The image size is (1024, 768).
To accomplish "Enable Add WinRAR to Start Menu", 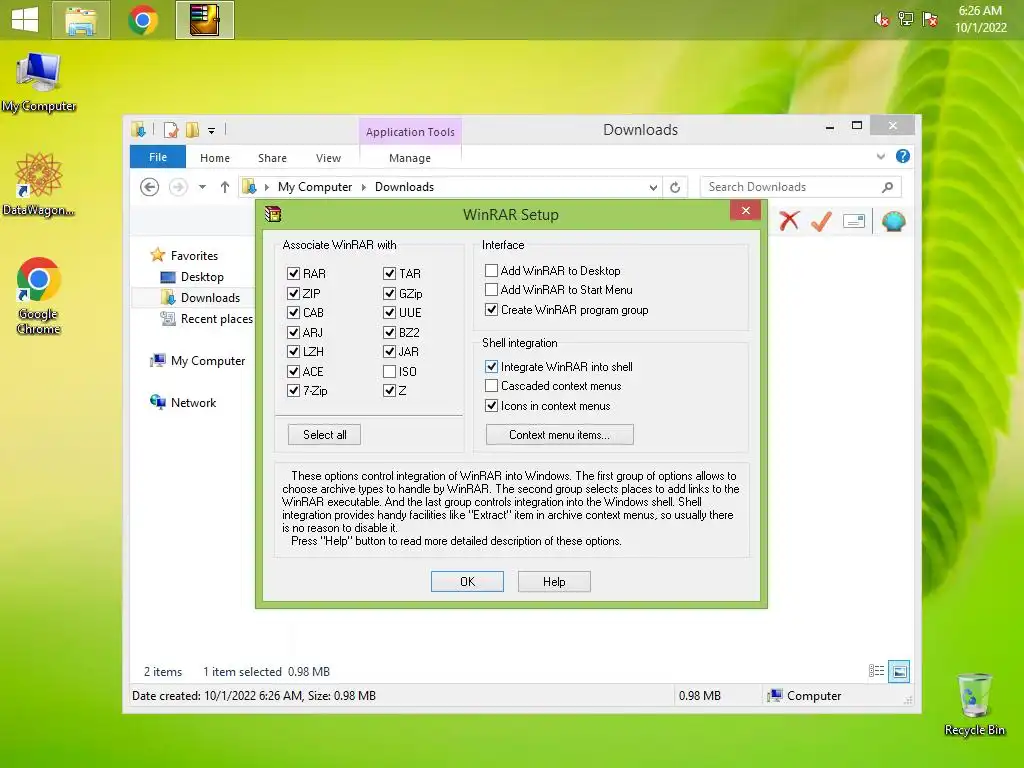I will 492,289.
